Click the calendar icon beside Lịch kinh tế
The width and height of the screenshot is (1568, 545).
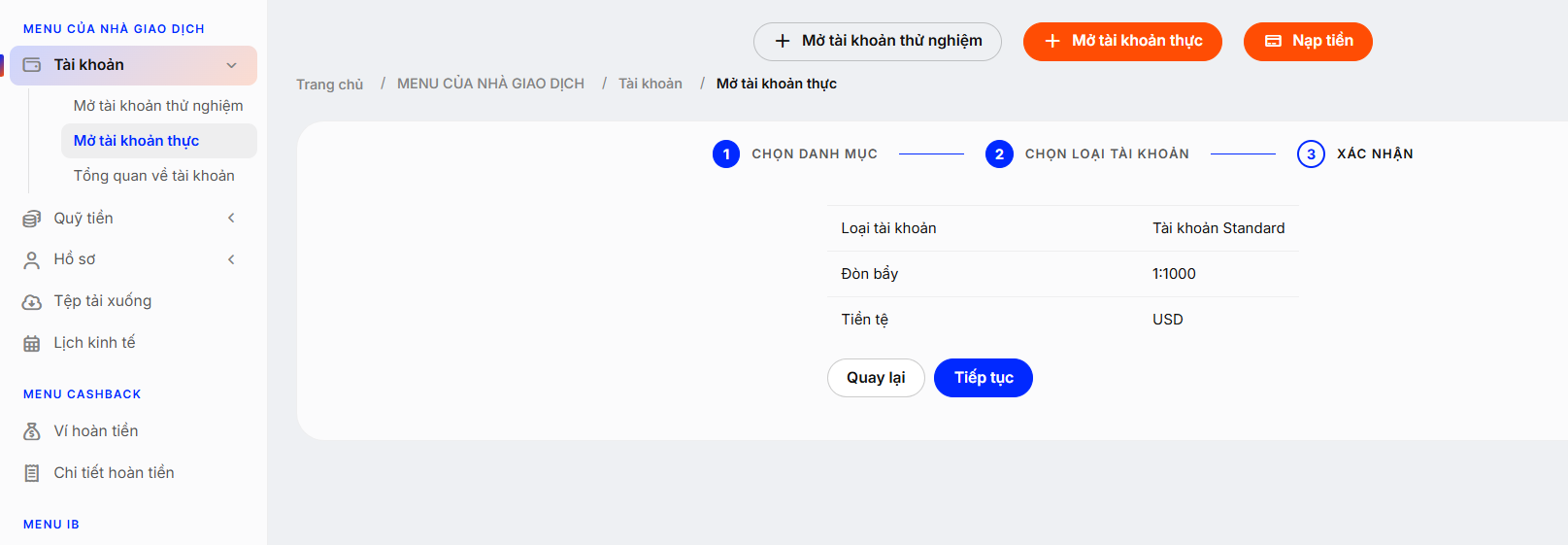pos(32,344)
